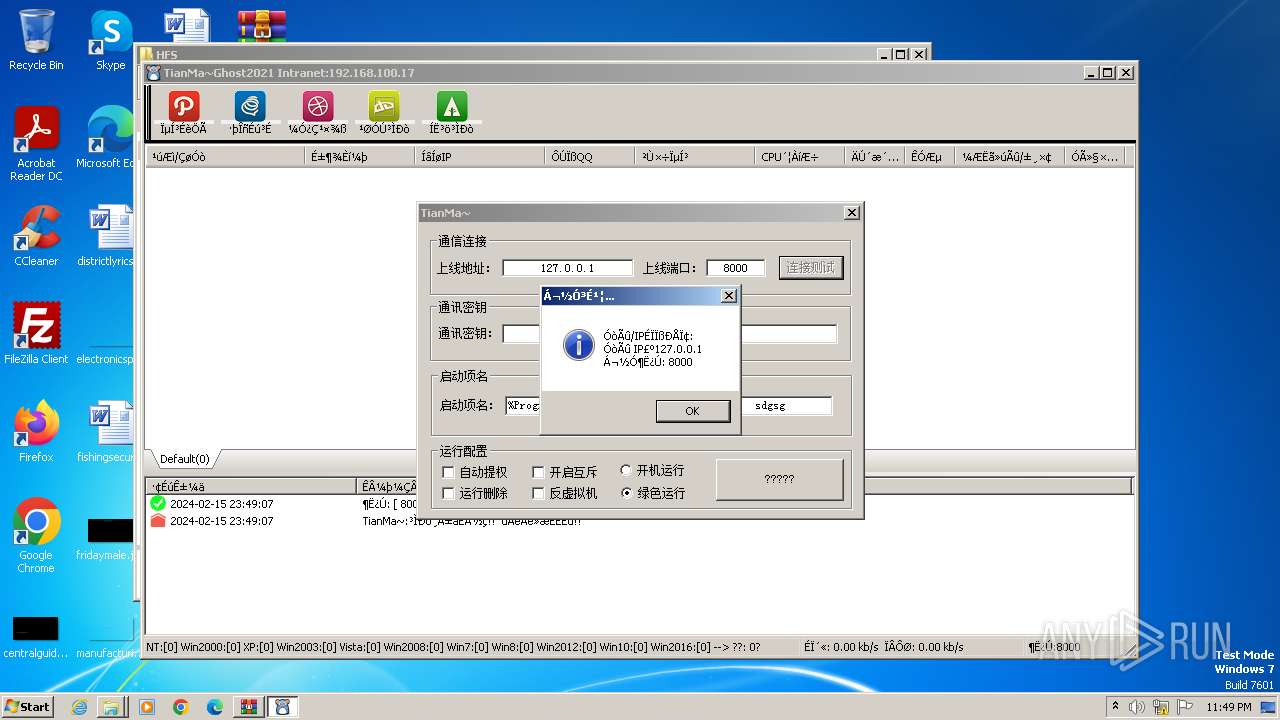Image resolution: width=1280 pixels, height=720 pixels.
Task: Click the column header ending in QQ
Action: [589, 157]
